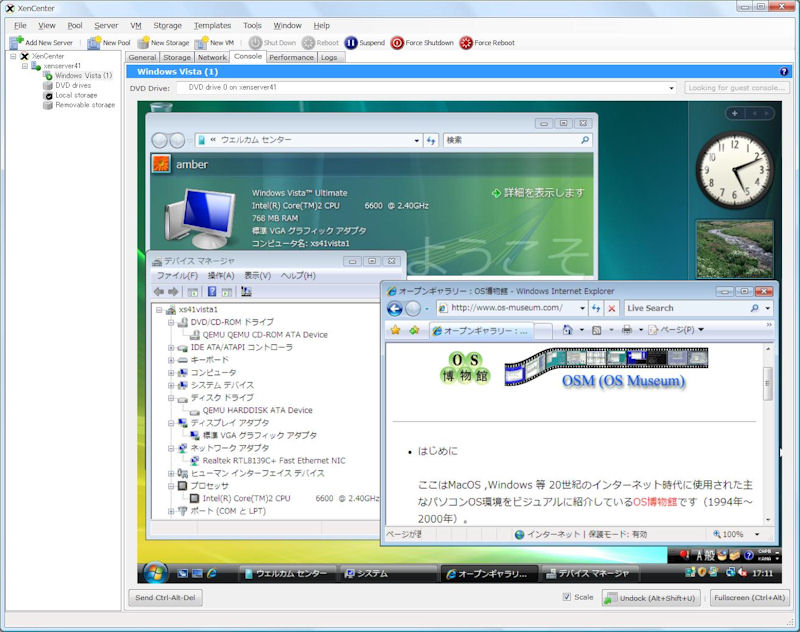Click the Force Shutdown icon
This screenshot has width=800, height=632.
coord(397,43)
